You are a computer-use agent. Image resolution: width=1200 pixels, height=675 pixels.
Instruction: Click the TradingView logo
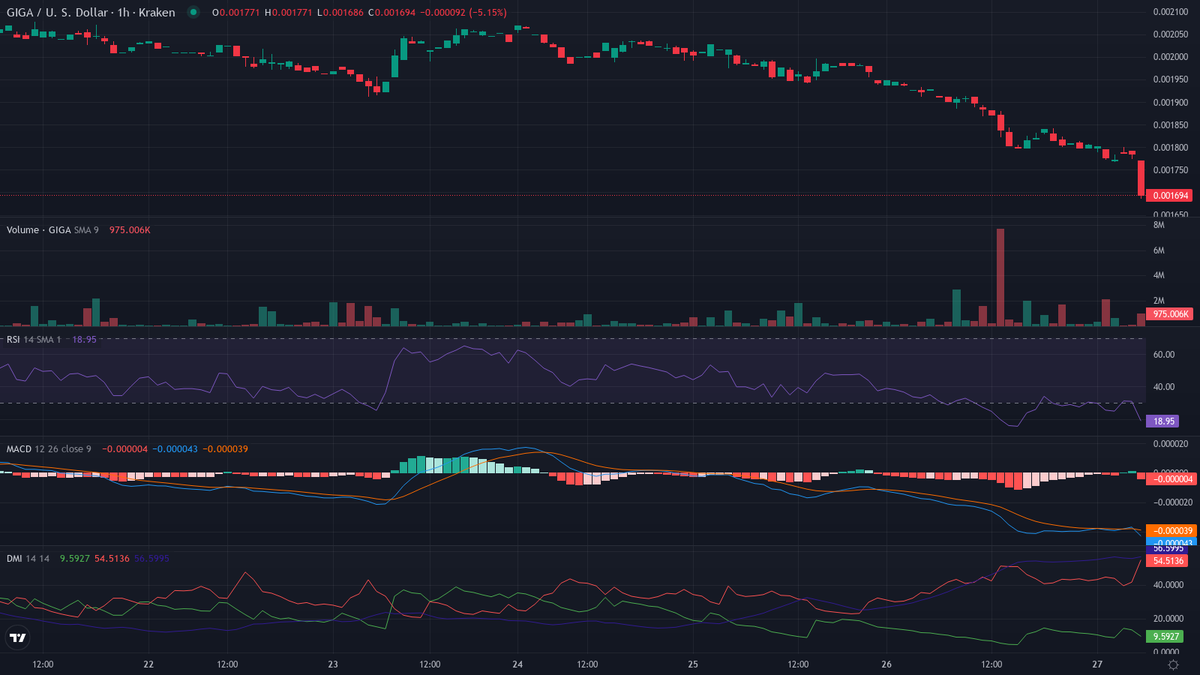[17, 637]
